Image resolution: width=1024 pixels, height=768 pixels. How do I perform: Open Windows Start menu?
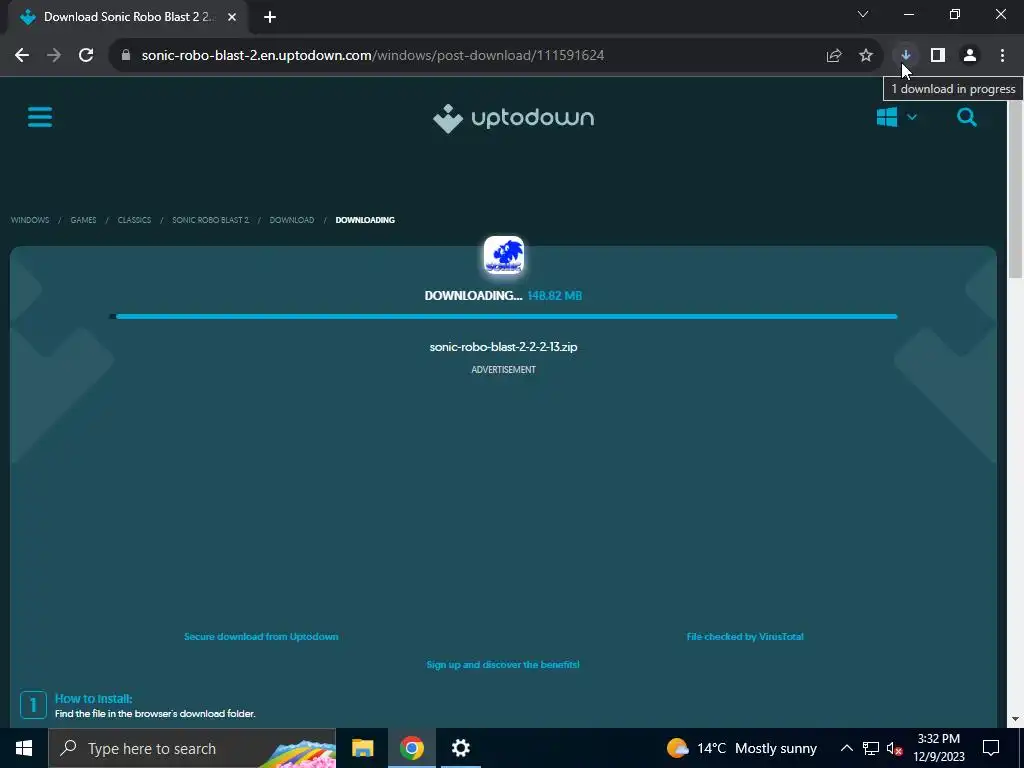(24, 748)
